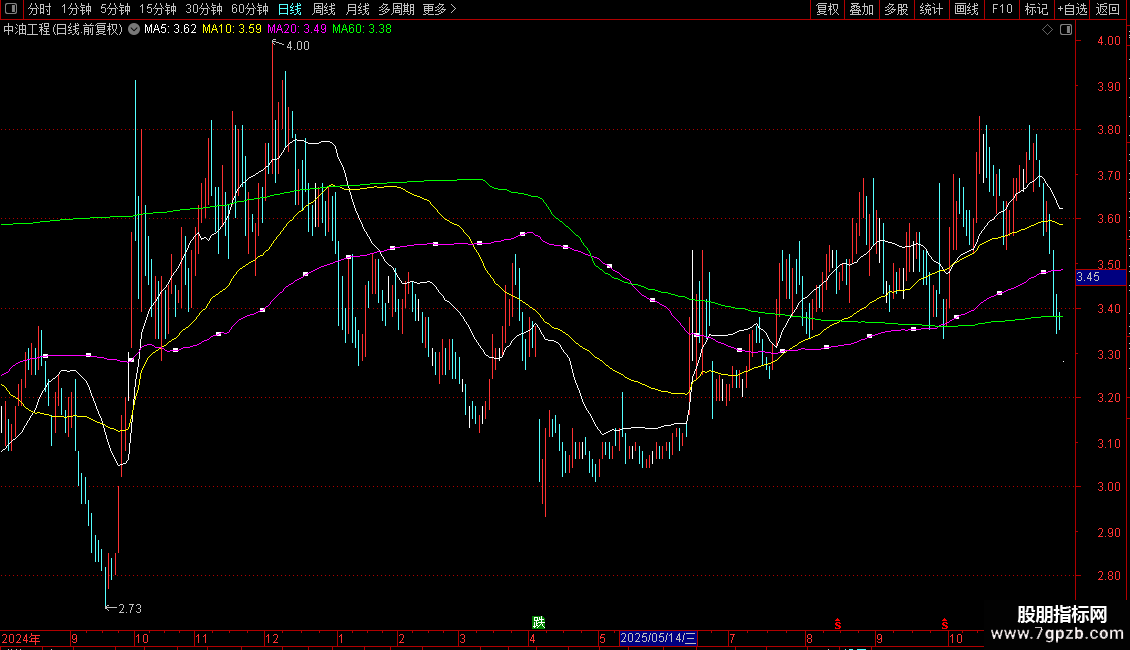Toggle the right panel icon under the toolbar
Screen dimensions: 1130x650
point(1066,30)
